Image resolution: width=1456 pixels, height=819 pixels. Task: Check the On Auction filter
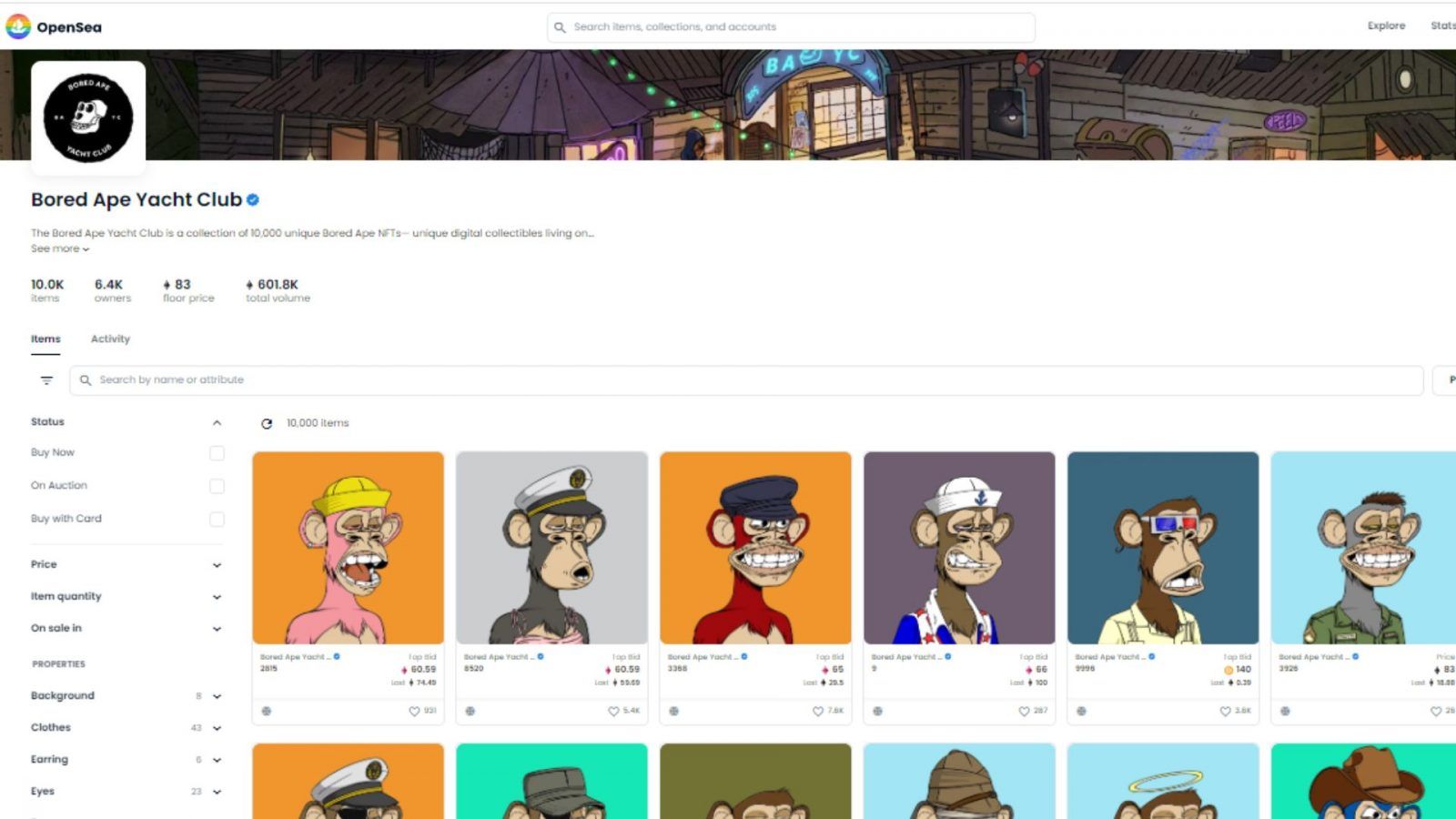[x=217, y=486]
